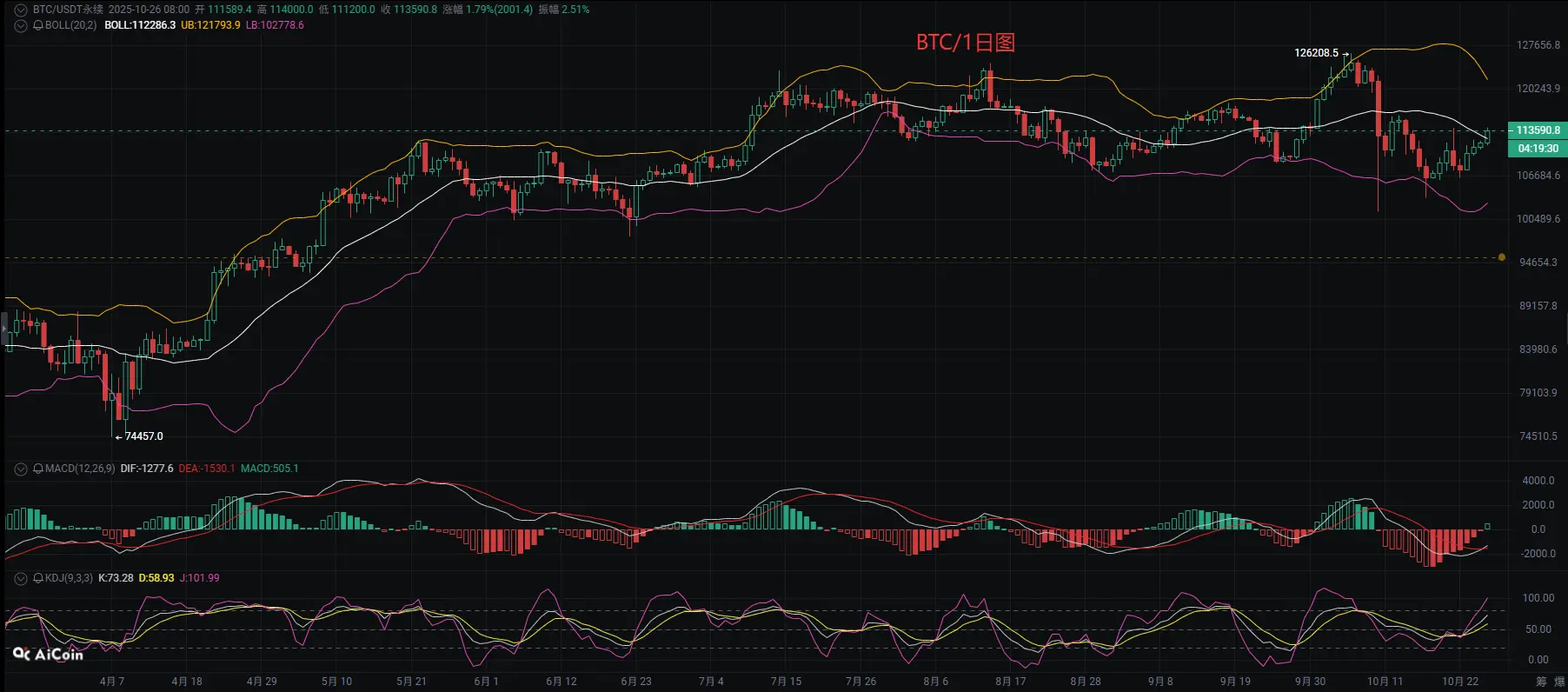This screenshot has height=692, width=1568.
Task: Click the left edge panel expand handle
Action: pyautogui.click(x=3, y=328)
